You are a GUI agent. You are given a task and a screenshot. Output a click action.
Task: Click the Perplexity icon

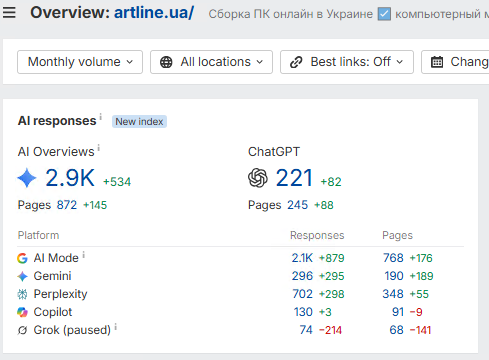(22, 294)
